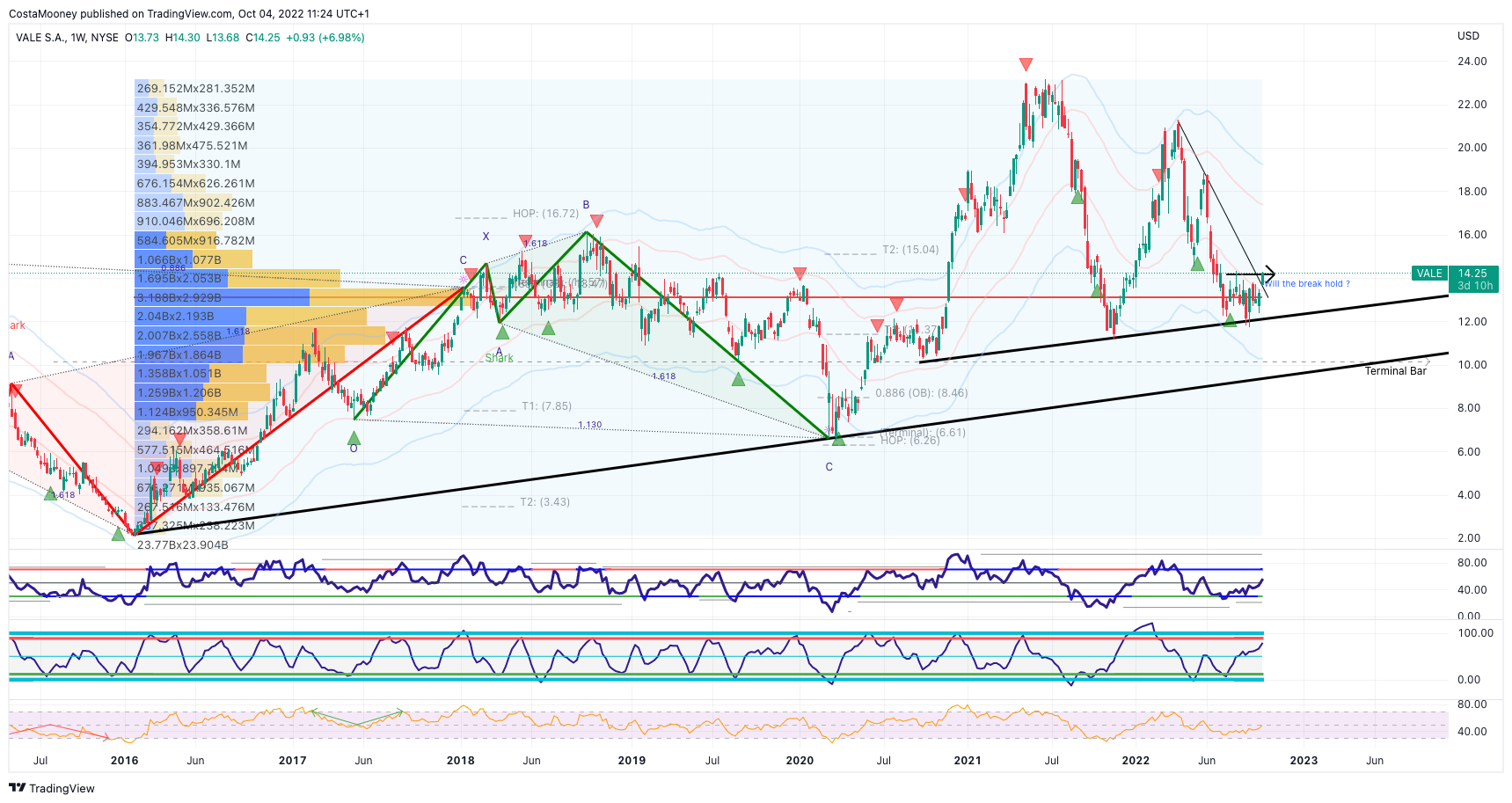Select the '0.886 (OB): (8.46)' label
Viewport: 1512px width, 803px height.
[x=921, y=393]
